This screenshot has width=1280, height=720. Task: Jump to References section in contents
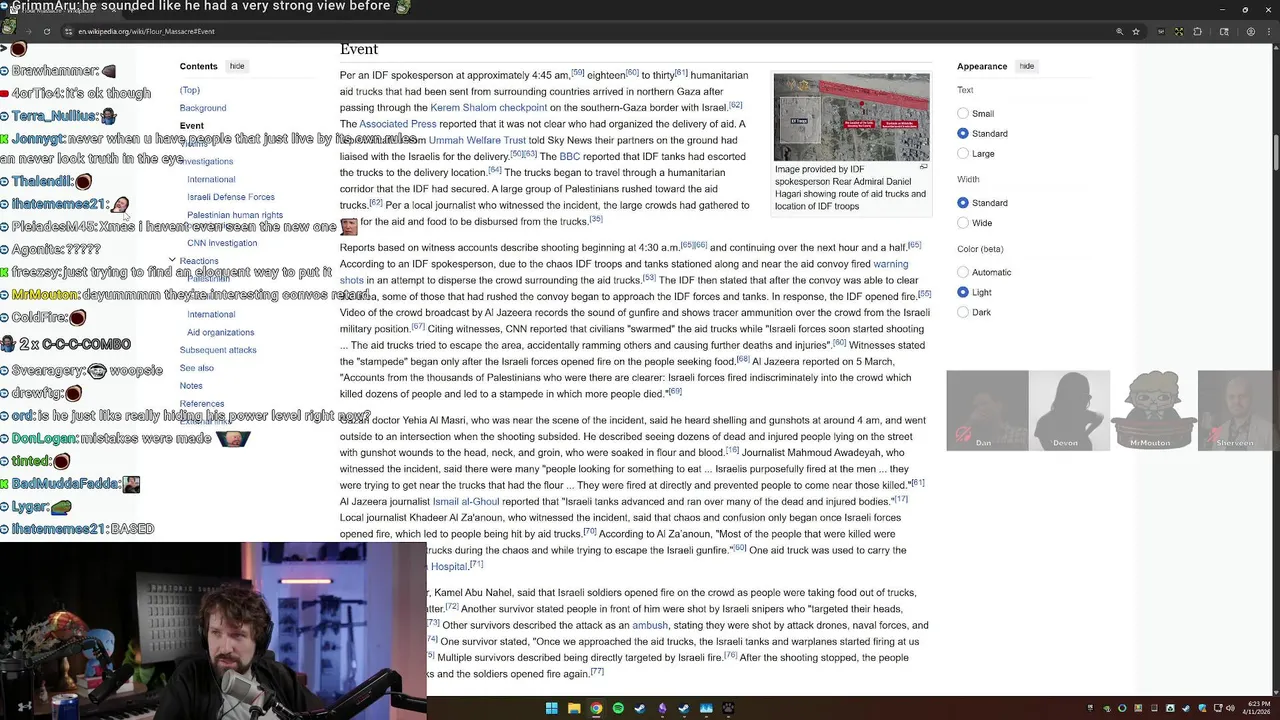pos(202,404)
